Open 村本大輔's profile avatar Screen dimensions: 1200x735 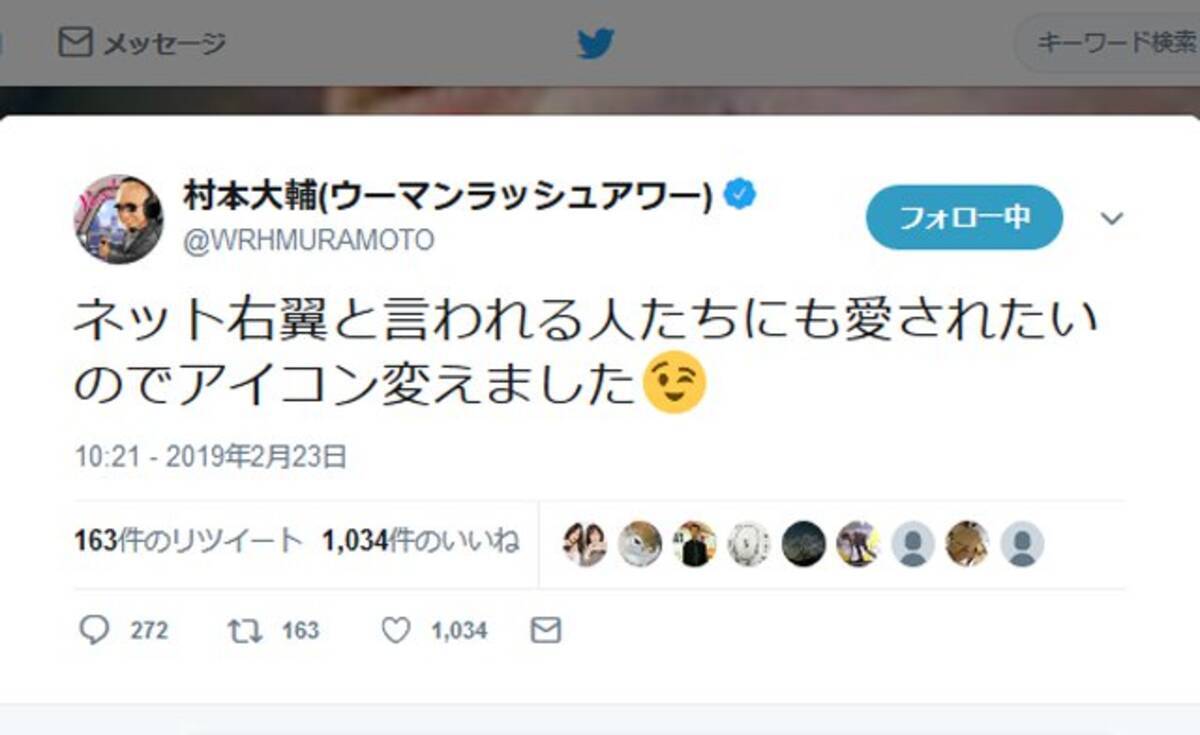pyautogui.click(x=118, y=218)
